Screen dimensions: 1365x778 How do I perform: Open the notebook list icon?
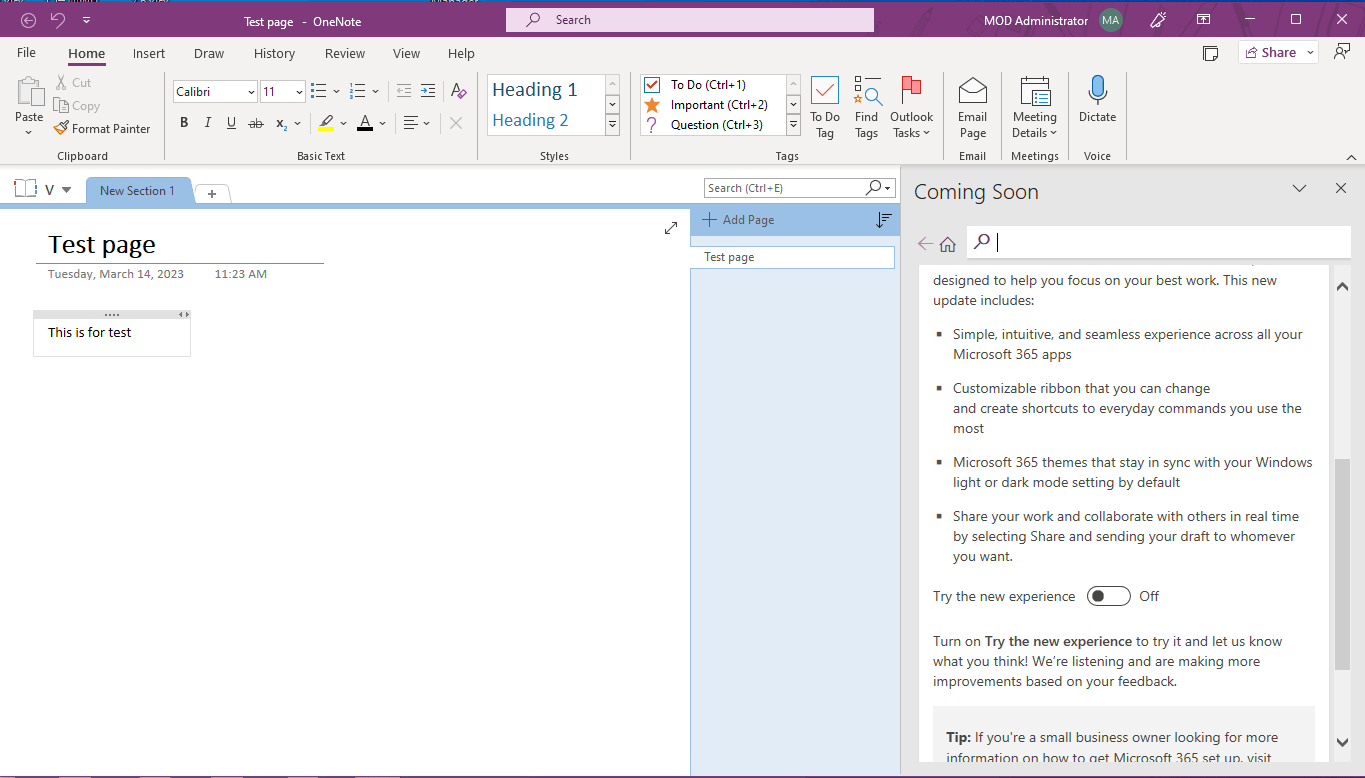pos(25,189)
